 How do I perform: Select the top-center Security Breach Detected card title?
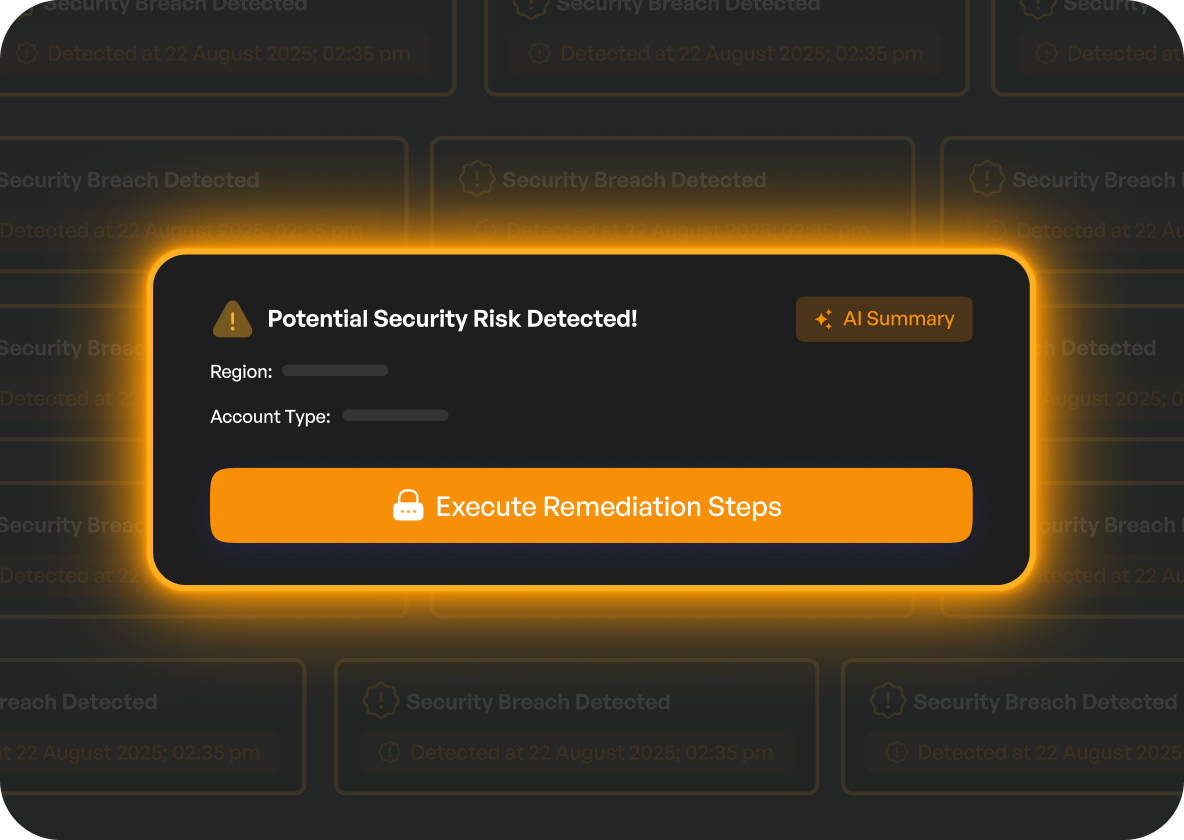tap(688, 6)
